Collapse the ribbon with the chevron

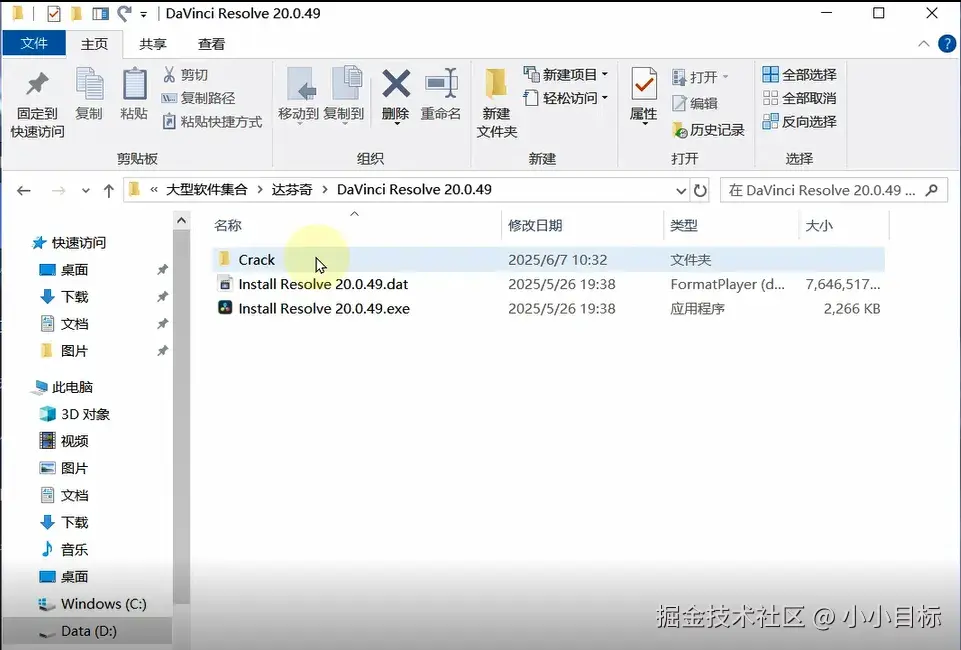[x=924, y=43]
